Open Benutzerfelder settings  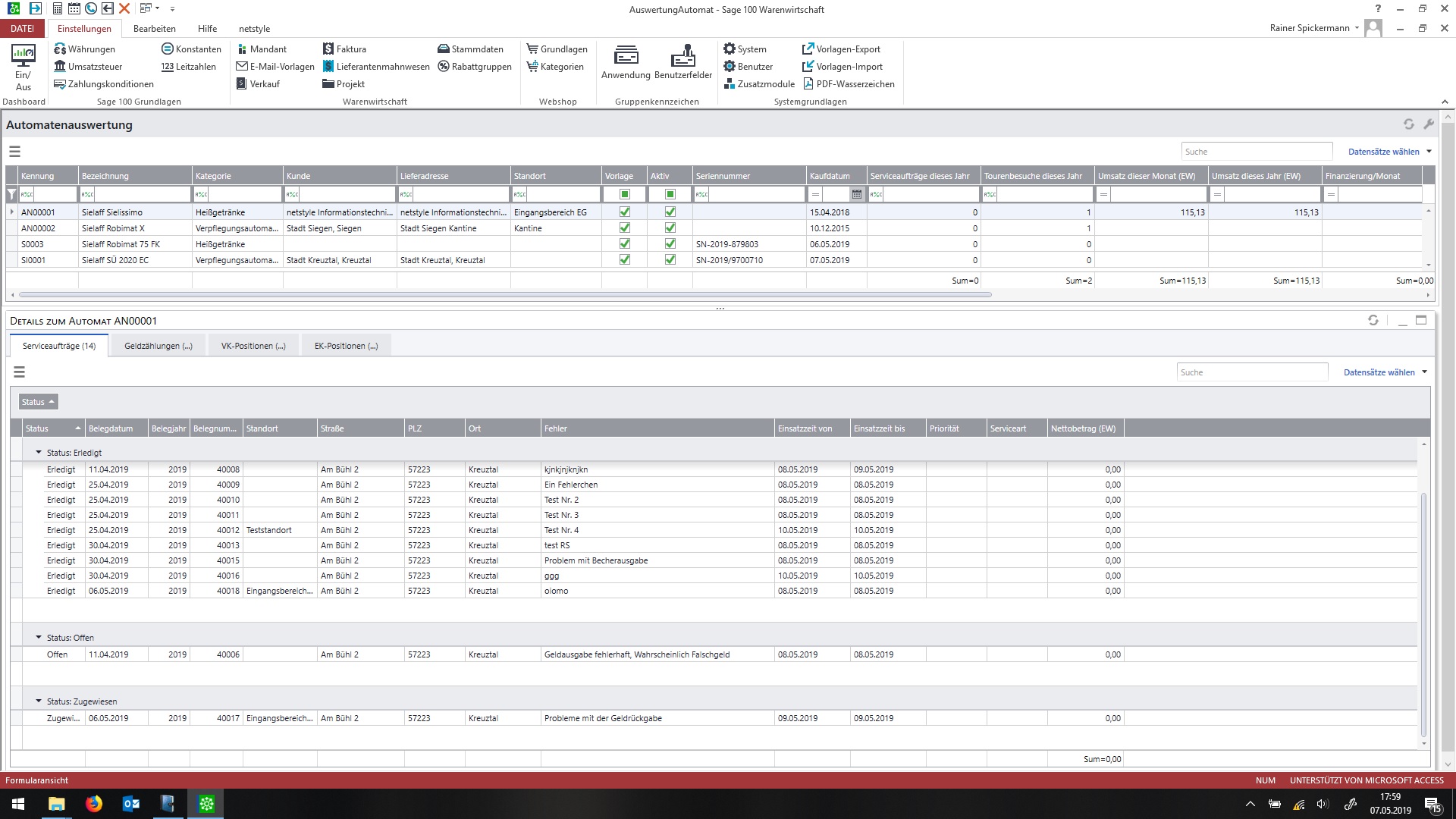pos(683,62)
